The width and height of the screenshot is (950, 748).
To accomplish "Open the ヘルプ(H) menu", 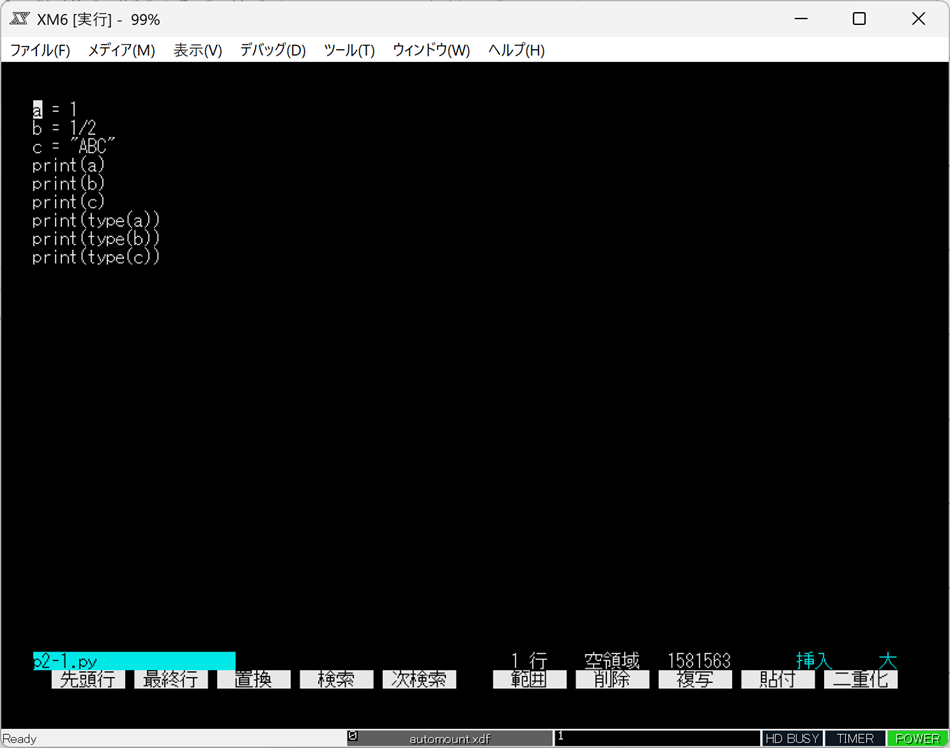I will (x=516, y=50).
